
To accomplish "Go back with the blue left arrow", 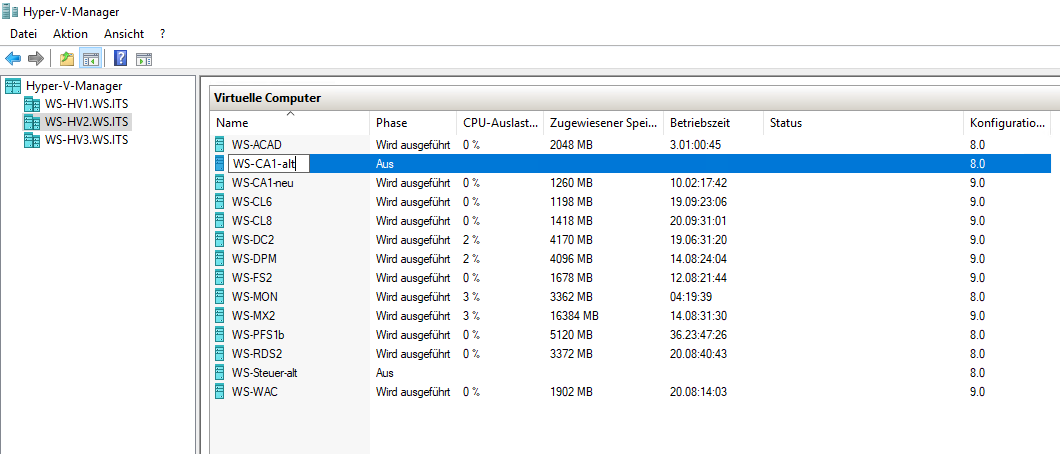I will [12, 59].
